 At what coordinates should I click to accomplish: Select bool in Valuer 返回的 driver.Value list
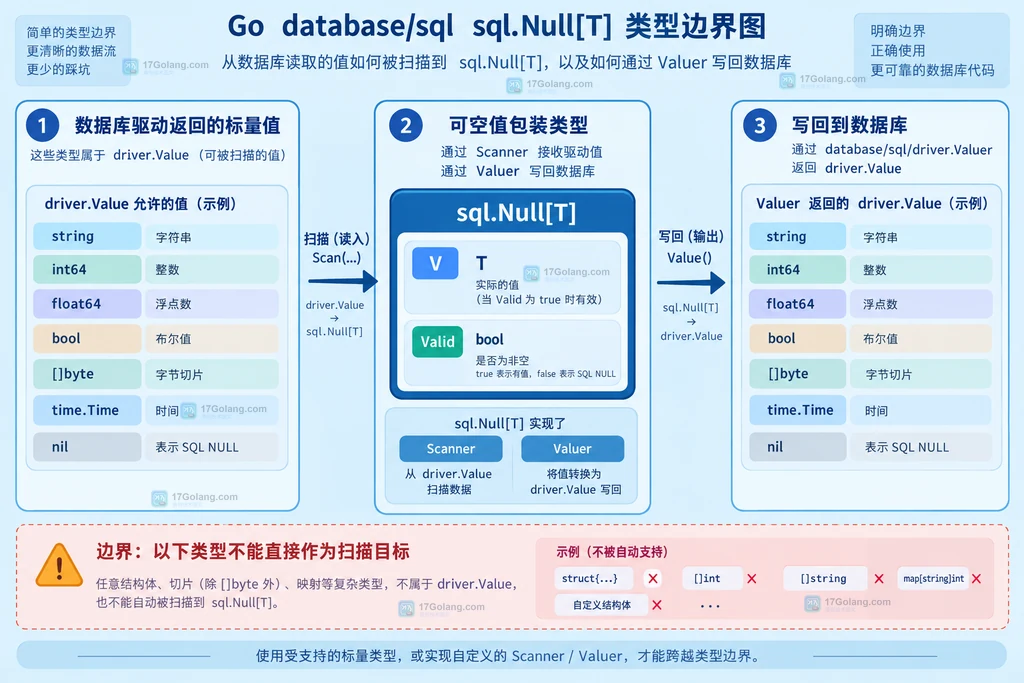pyautogui.click(x=797, y=338)
